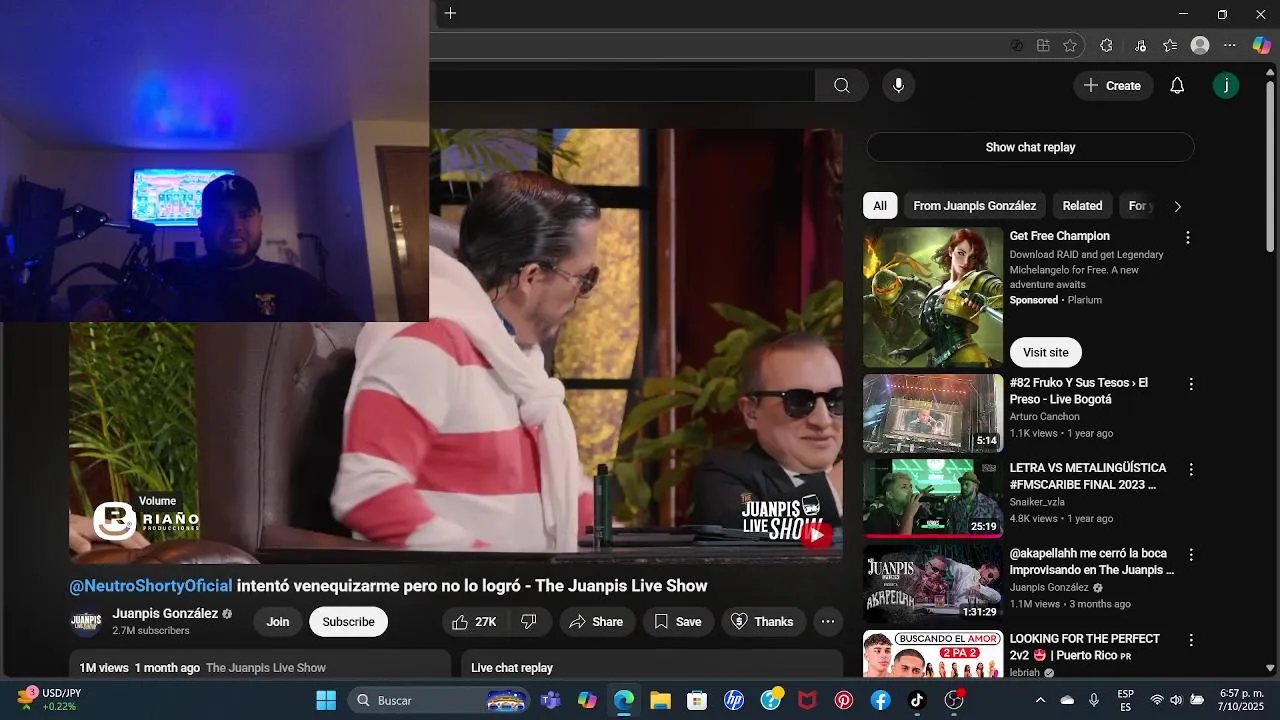
Task: Open options for LOOKING FOR THE PERFECT video
Action: 1190,640
